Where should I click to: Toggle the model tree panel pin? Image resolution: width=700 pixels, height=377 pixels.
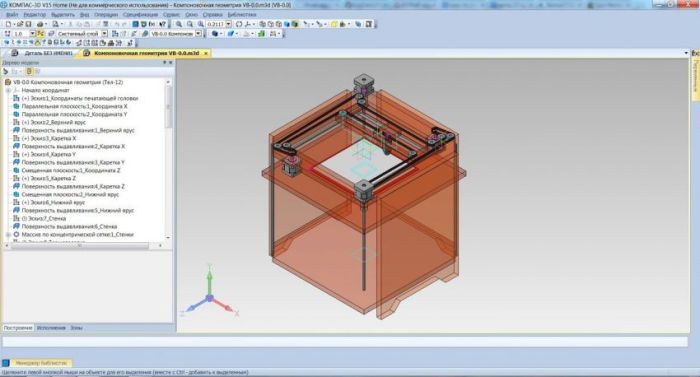164,63
